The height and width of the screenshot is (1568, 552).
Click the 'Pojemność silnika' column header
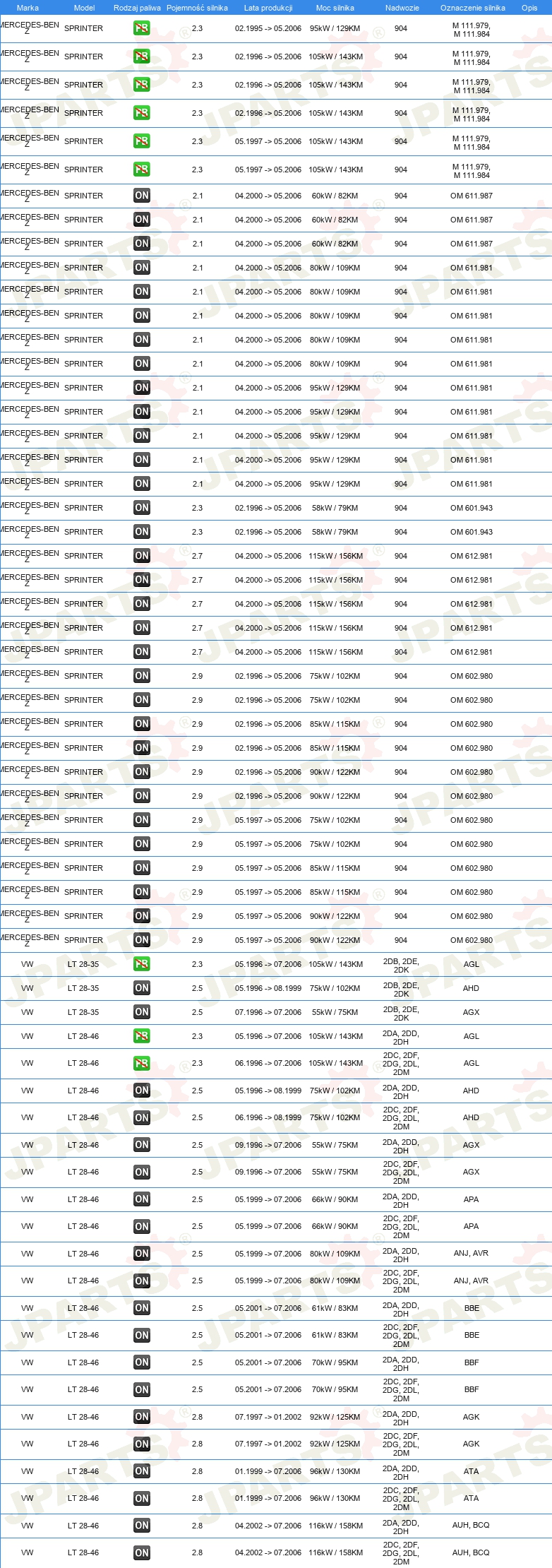click(x=197, y=8)
